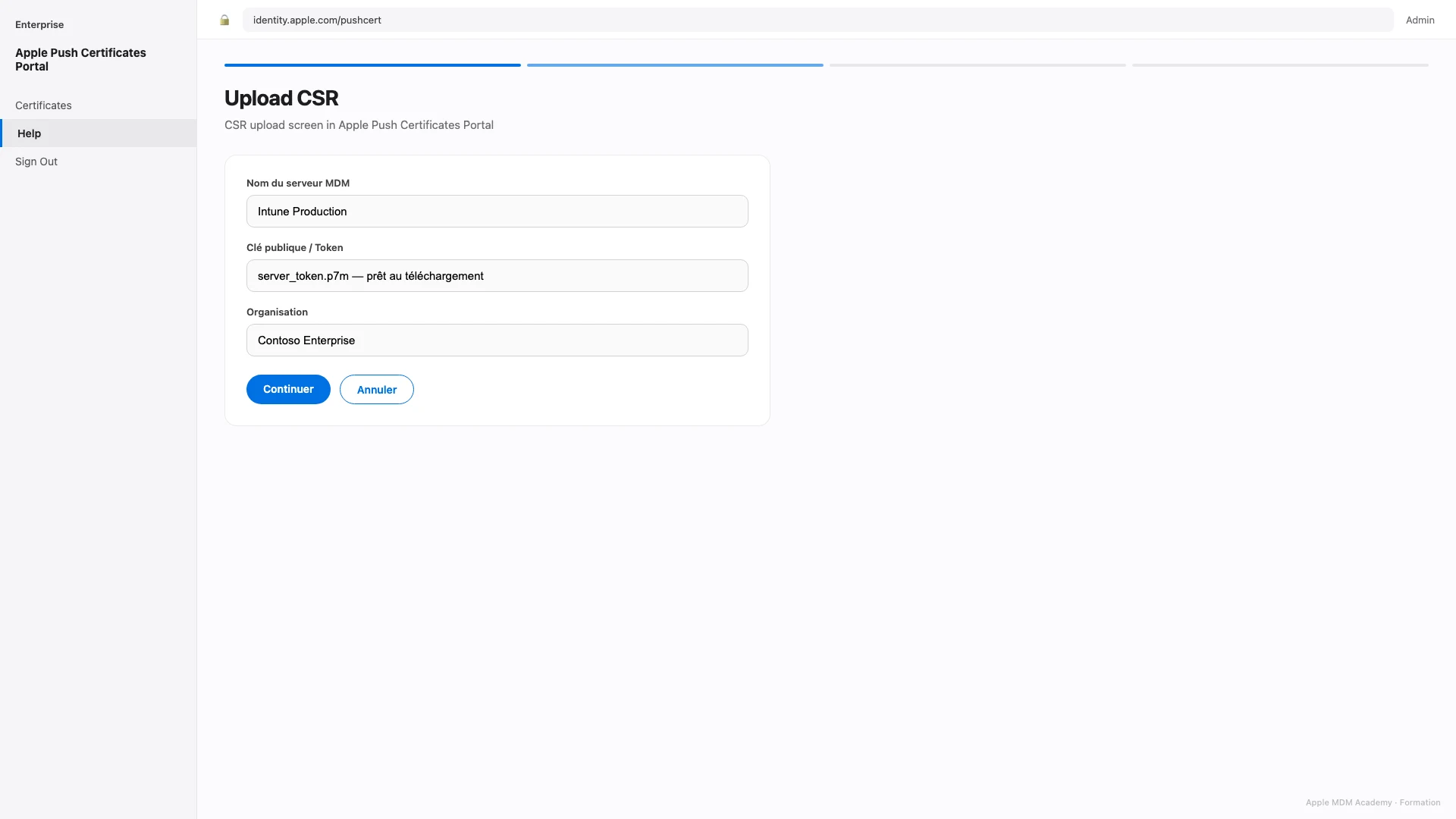Click the Enterprise label in the sidebar

39,25
